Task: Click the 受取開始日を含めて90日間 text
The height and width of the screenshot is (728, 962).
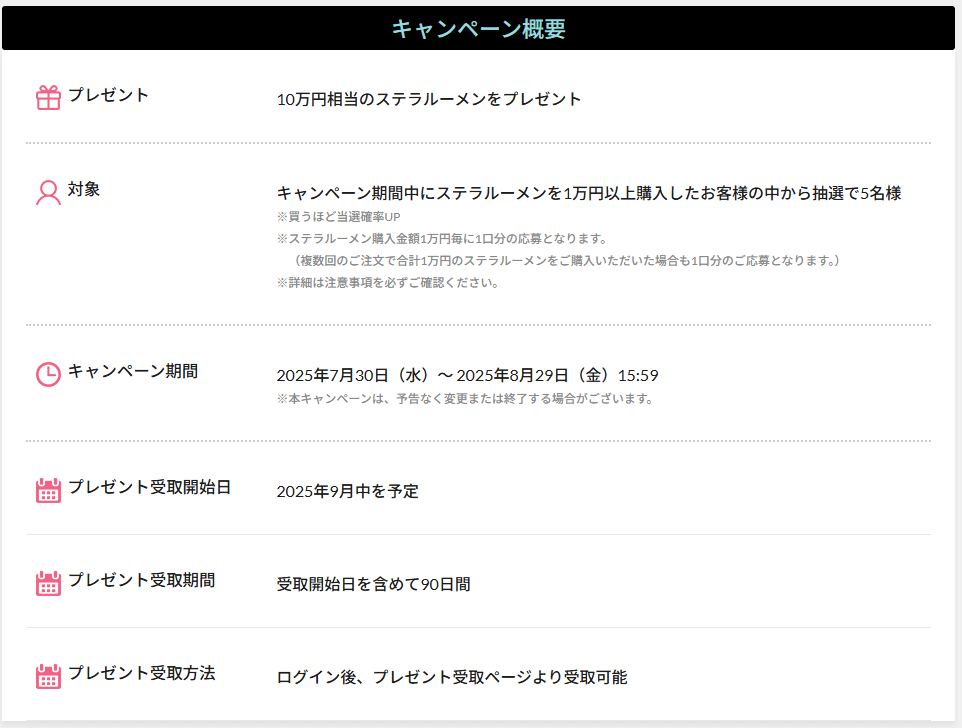Action: pyautogui.click(x=373, y=584)
